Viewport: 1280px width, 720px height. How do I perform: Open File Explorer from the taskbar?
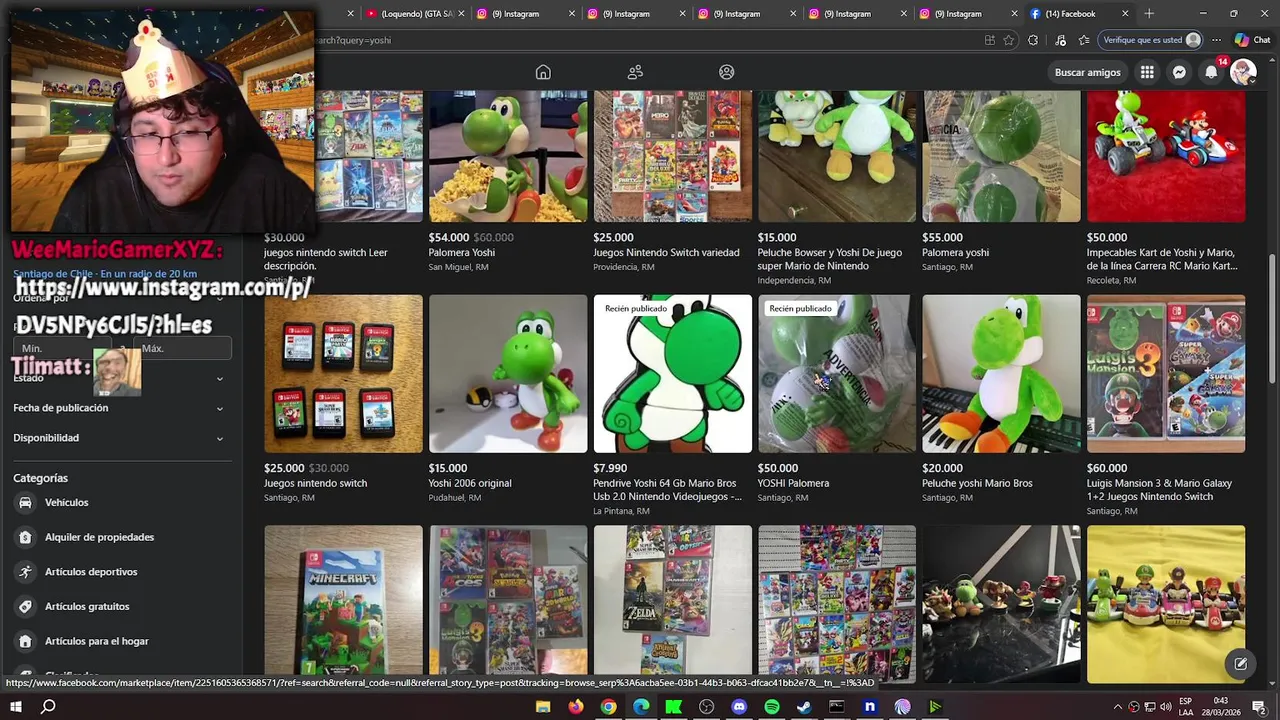[543, 706]
